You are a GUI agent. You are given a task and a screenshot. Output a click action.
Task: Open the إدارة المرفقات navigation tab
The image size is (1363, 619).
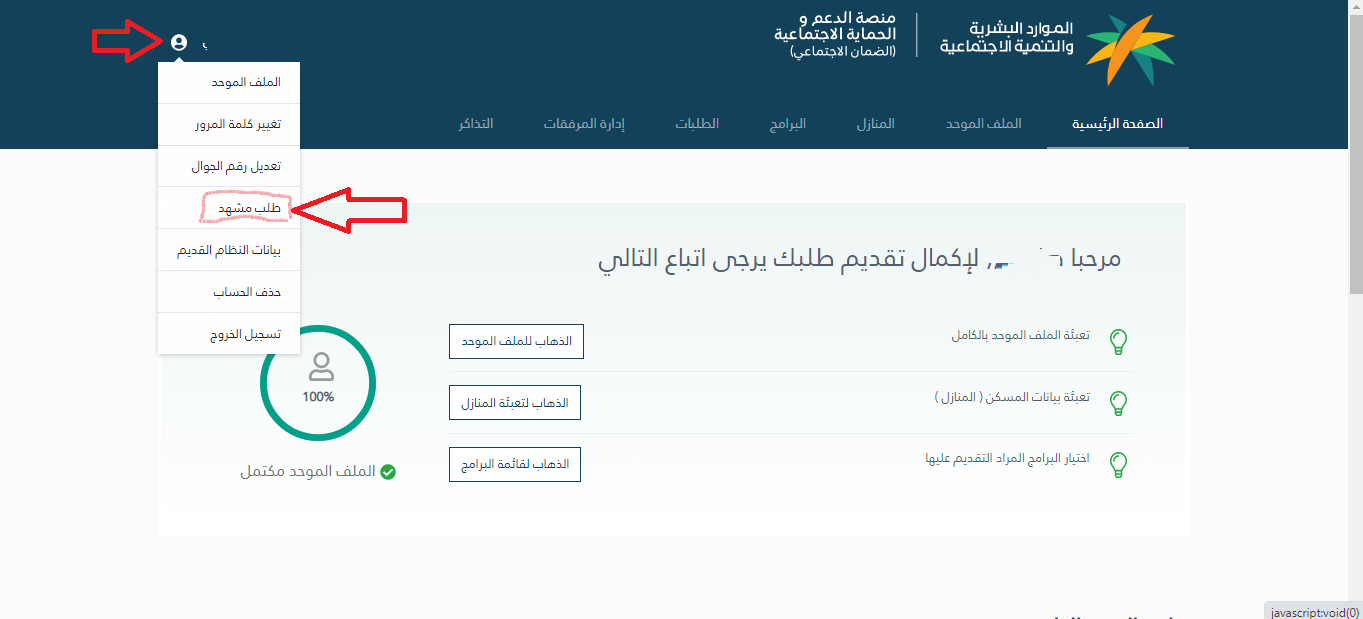pos(584,124)
